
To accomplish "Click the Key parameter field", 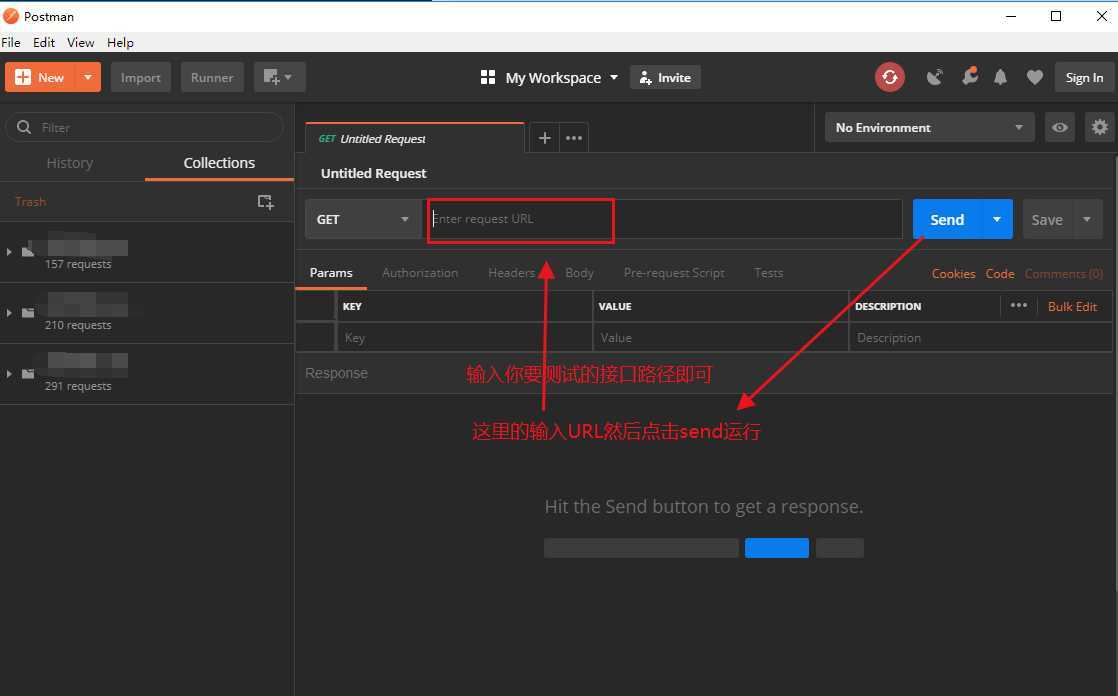I will 464,337.
